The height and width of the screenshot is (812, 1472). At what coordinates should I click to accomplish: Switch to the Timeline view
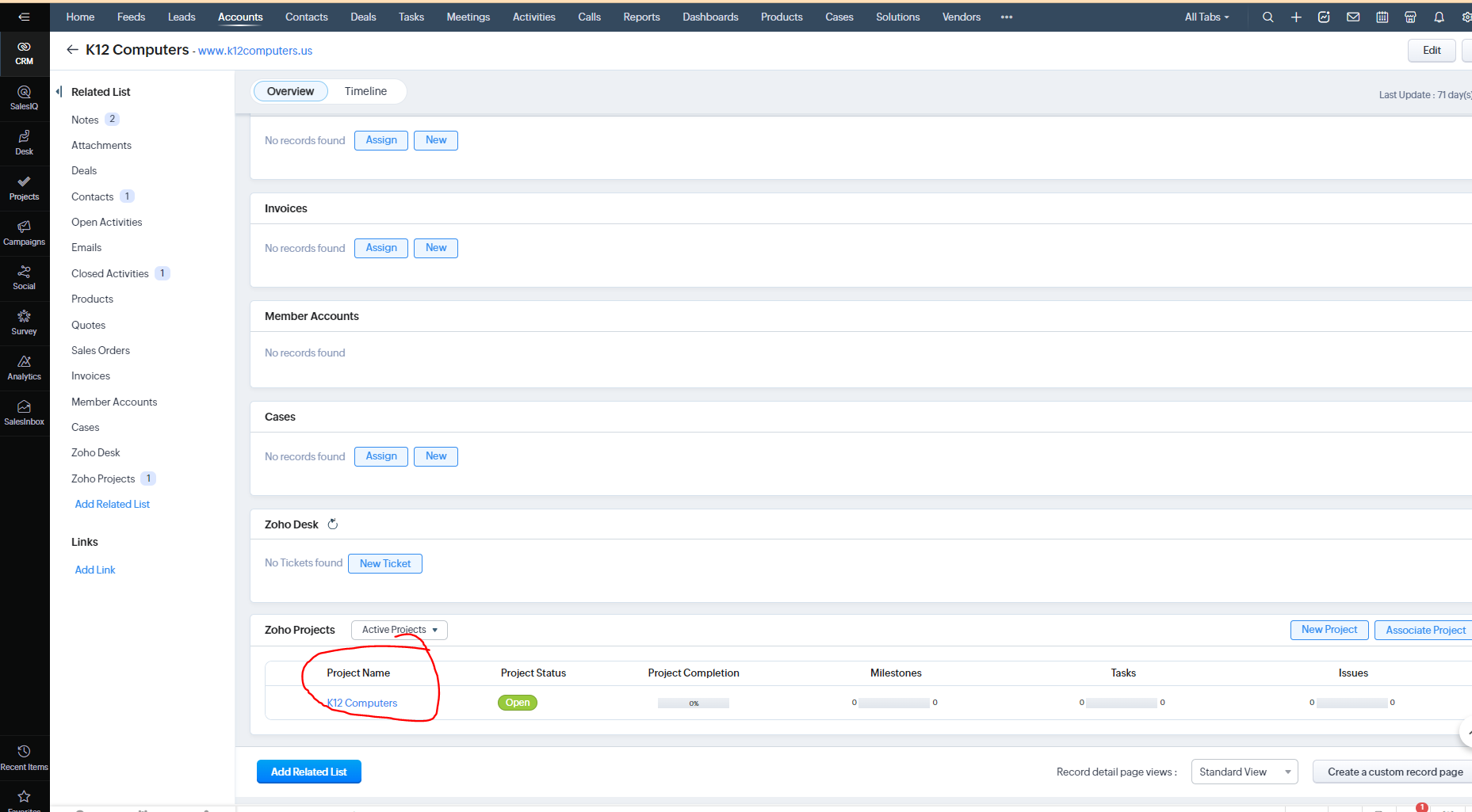[x=365, y=91]
